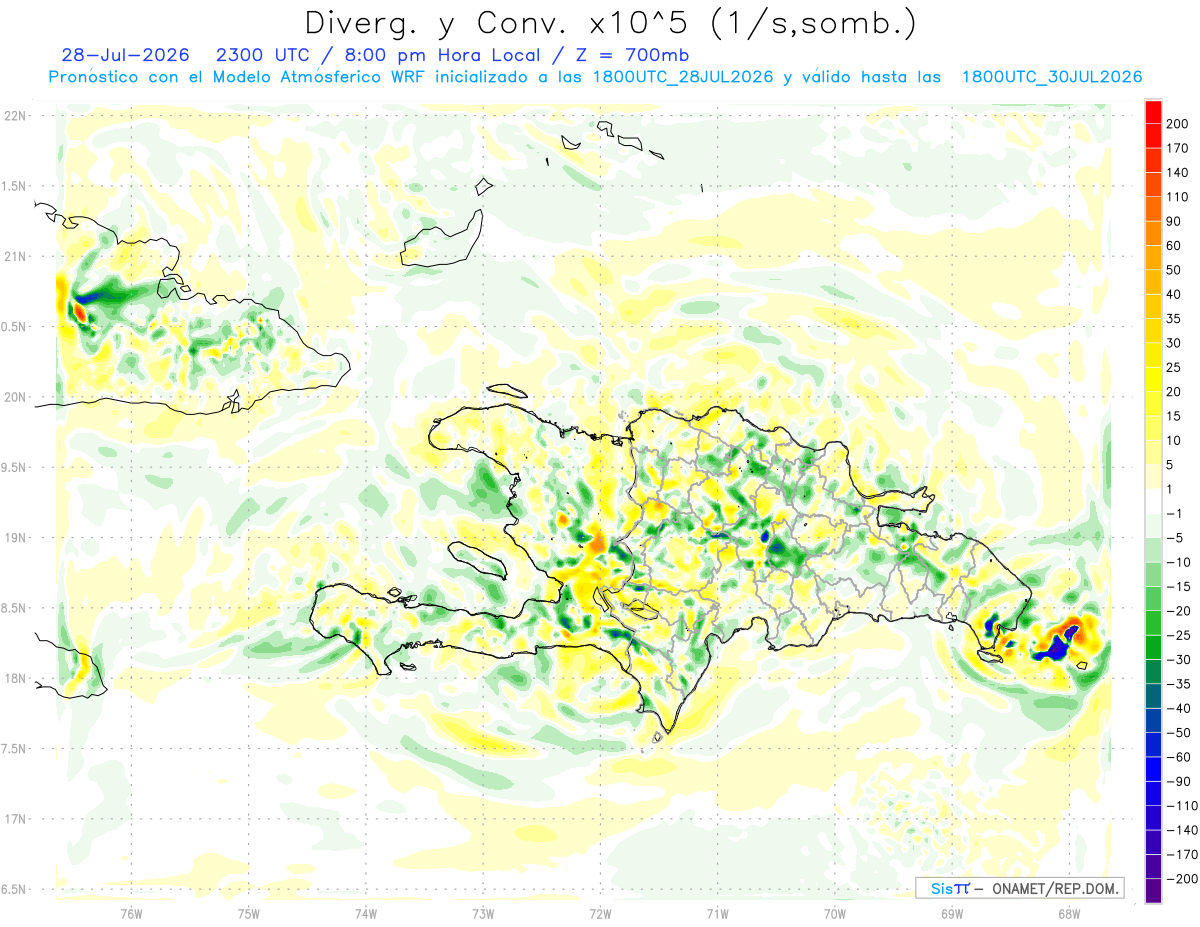Click the positive '60' colorbar value
1200x927 pixels.
click(x=1175, y=246)
